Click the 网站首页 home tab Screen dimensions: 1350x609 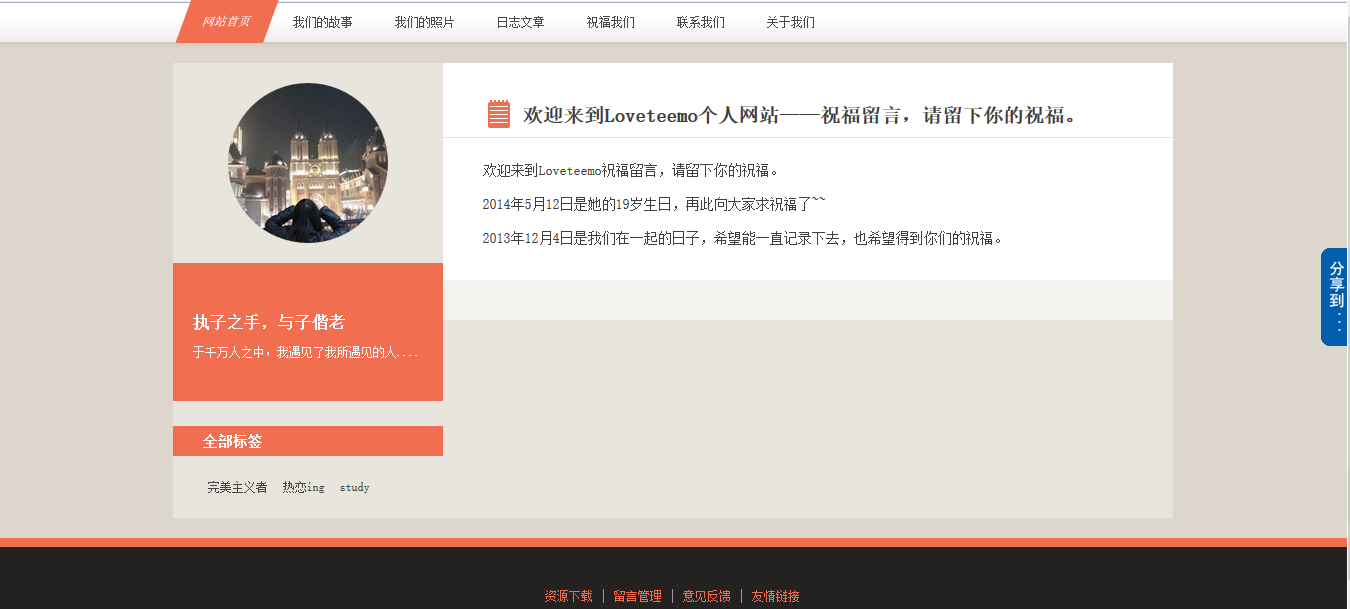click(x=226, y=22)
